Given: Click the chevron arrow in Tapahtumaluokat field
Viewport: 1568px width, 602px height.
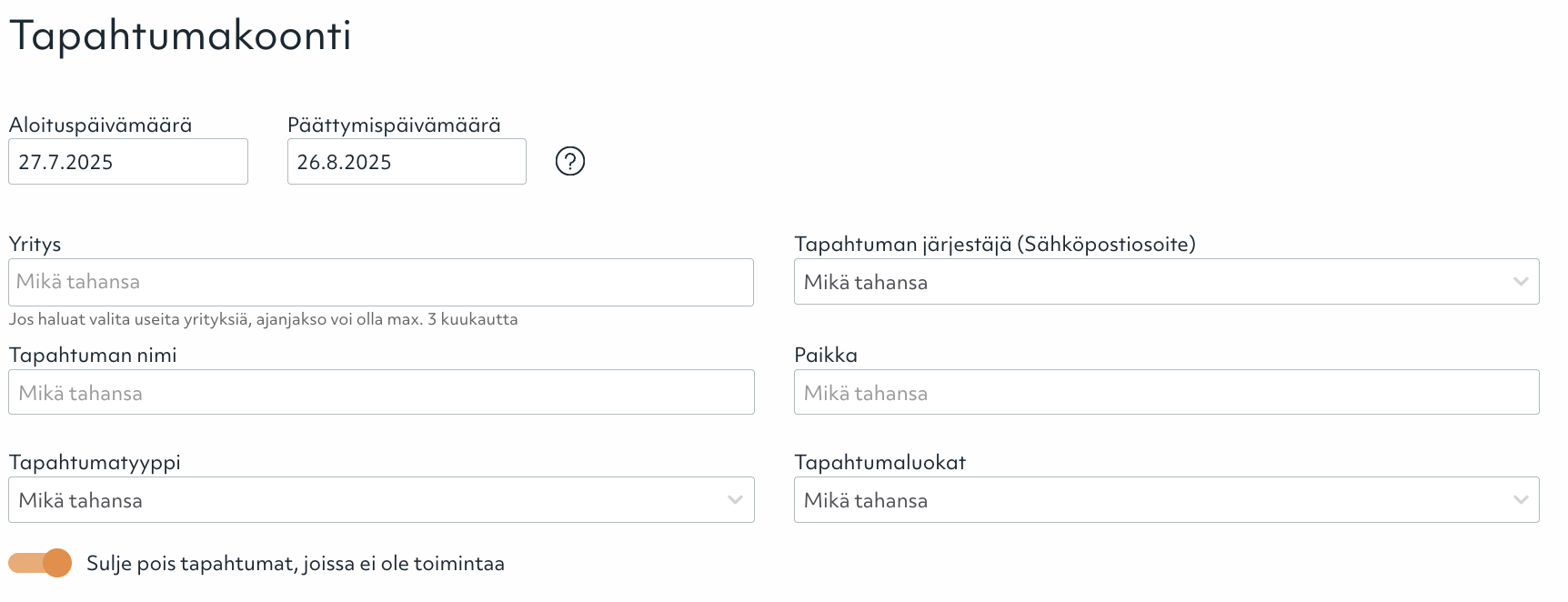Looking at the screenshot, I should coord(1521,500).
